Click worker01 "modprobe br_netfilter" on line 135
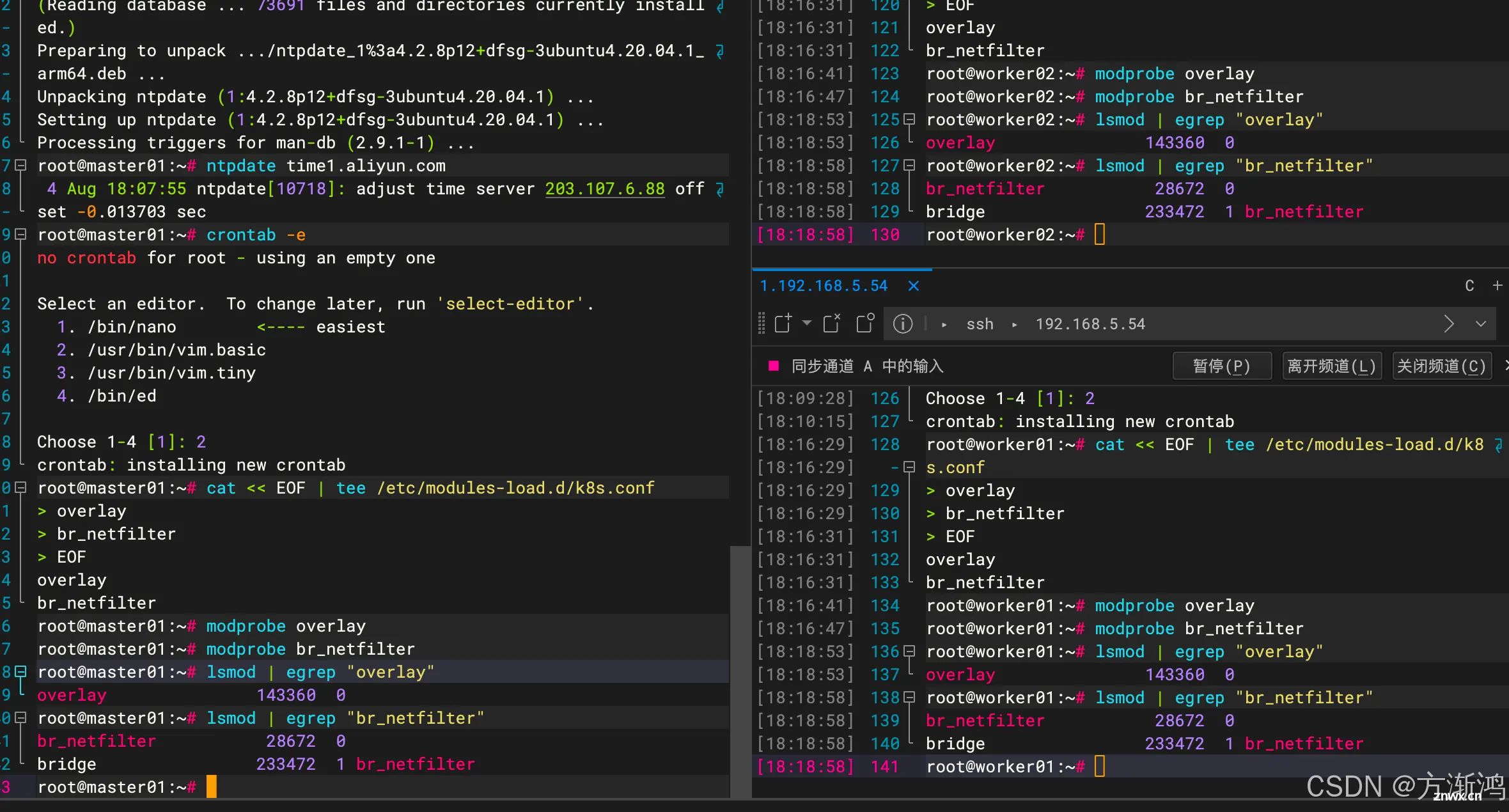This screenshot has width=1509, height=812. click(1200, 629)
